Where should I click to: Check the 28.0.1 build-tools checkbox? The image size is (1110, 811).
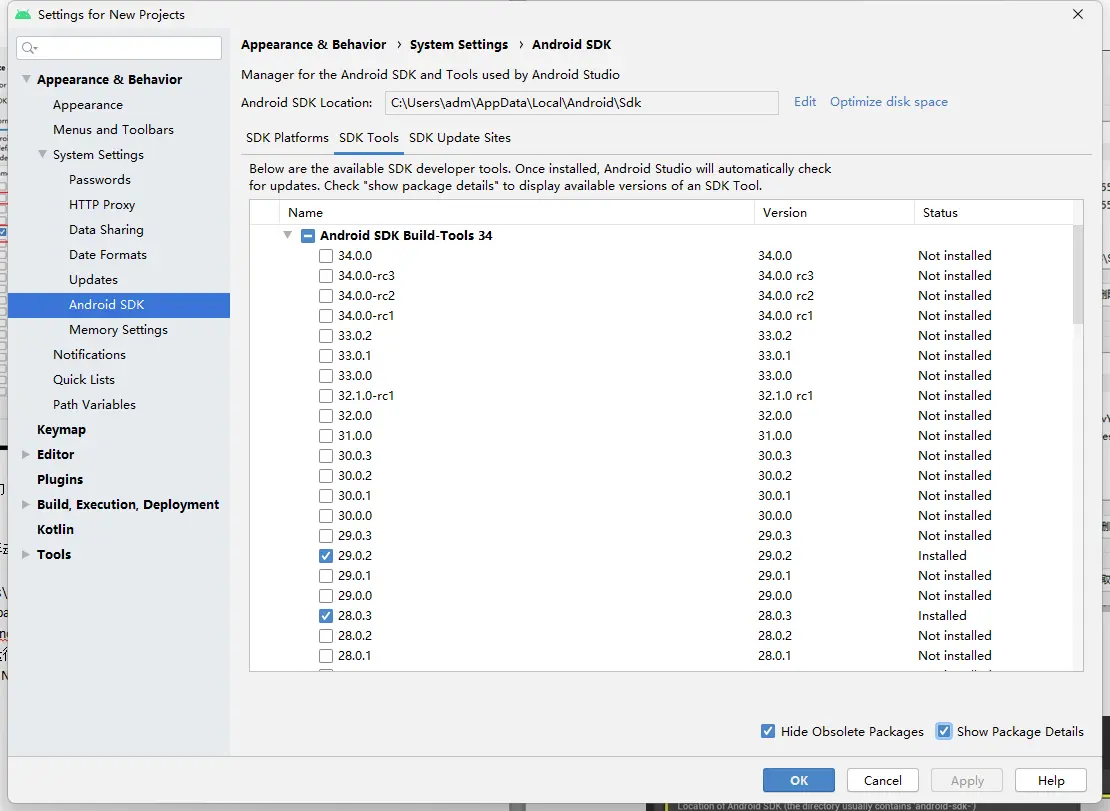pyautogui.click(x=326, y=655)
